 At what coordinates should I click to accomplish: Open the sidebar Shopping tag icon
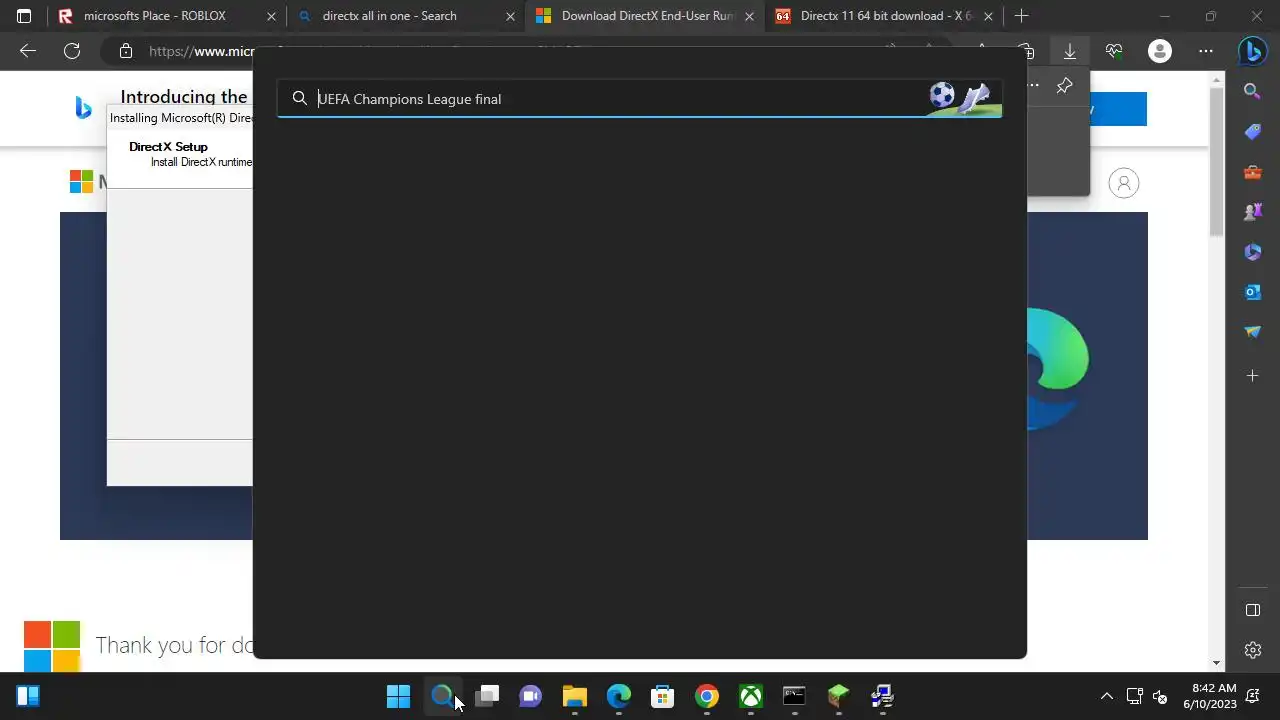tap(1252, 131)
